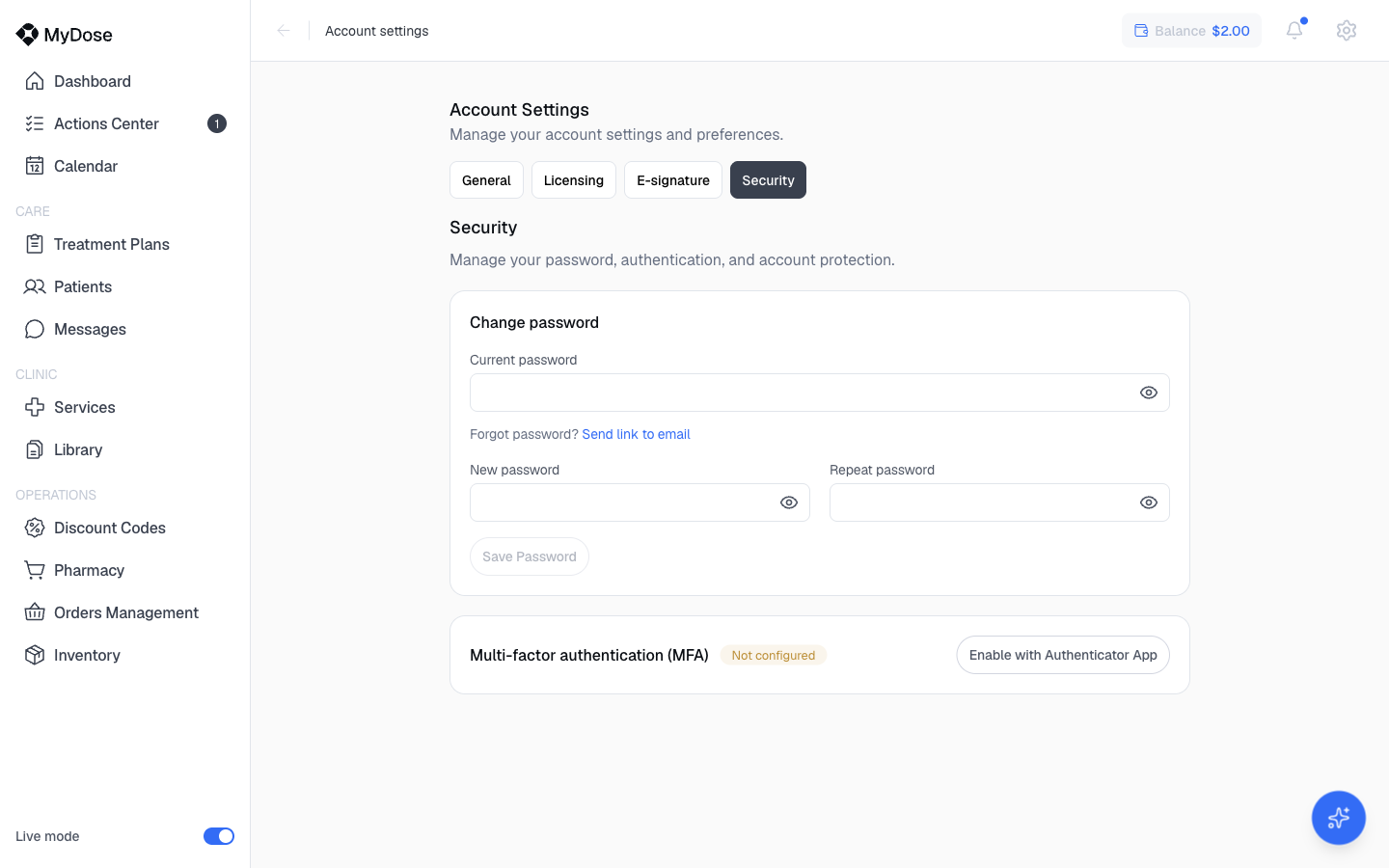Reveal the repeat password text
Viewport: 1389px width, 868px height.
coord(1149,502)
